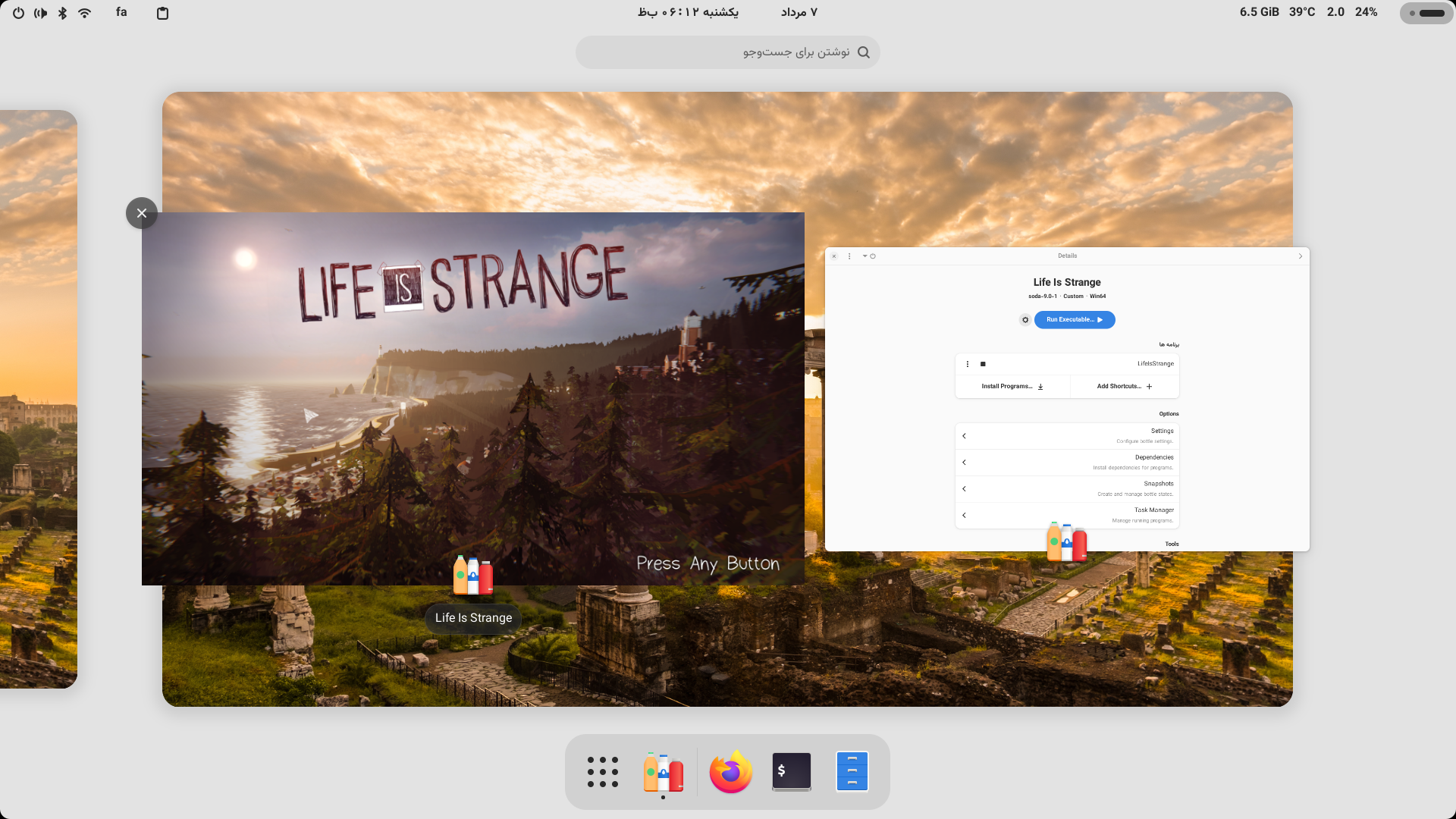Click the 'Life Is Strange' heading in the Details window
Image resolution: width=1456 pixels, height=819 pixels.
coord(1067,282)
